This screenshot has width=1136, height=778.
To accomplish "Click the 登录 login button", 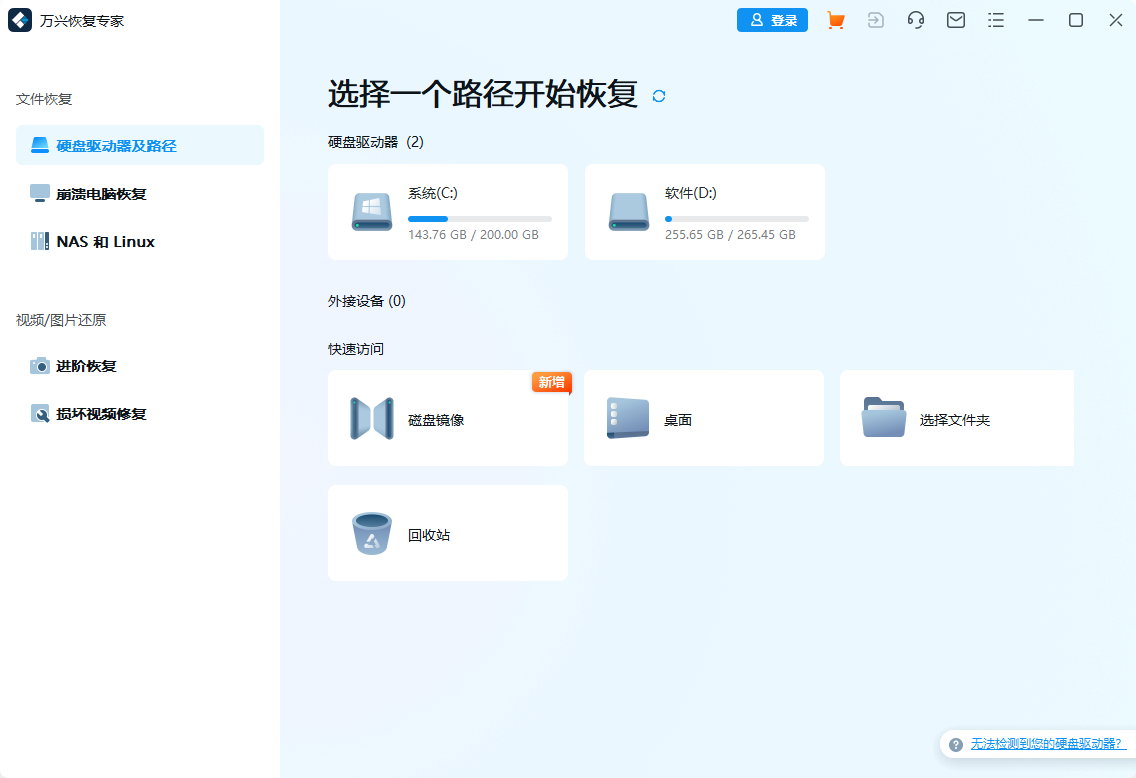I will (772, 20).
